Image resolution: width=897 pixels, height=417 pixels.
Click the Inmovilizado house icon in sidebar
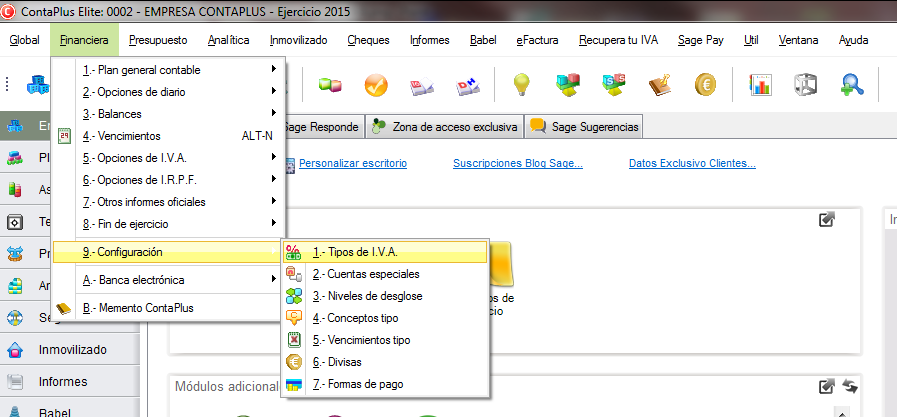[15, 350]
